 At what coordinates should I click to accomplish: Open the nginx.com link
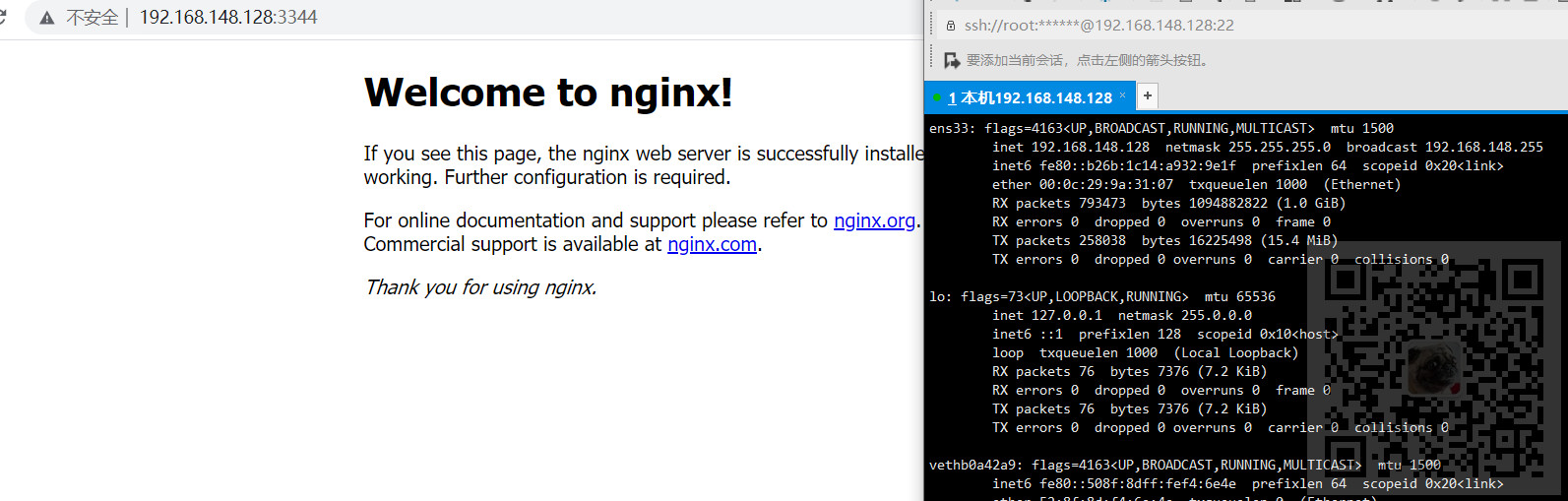712,244
